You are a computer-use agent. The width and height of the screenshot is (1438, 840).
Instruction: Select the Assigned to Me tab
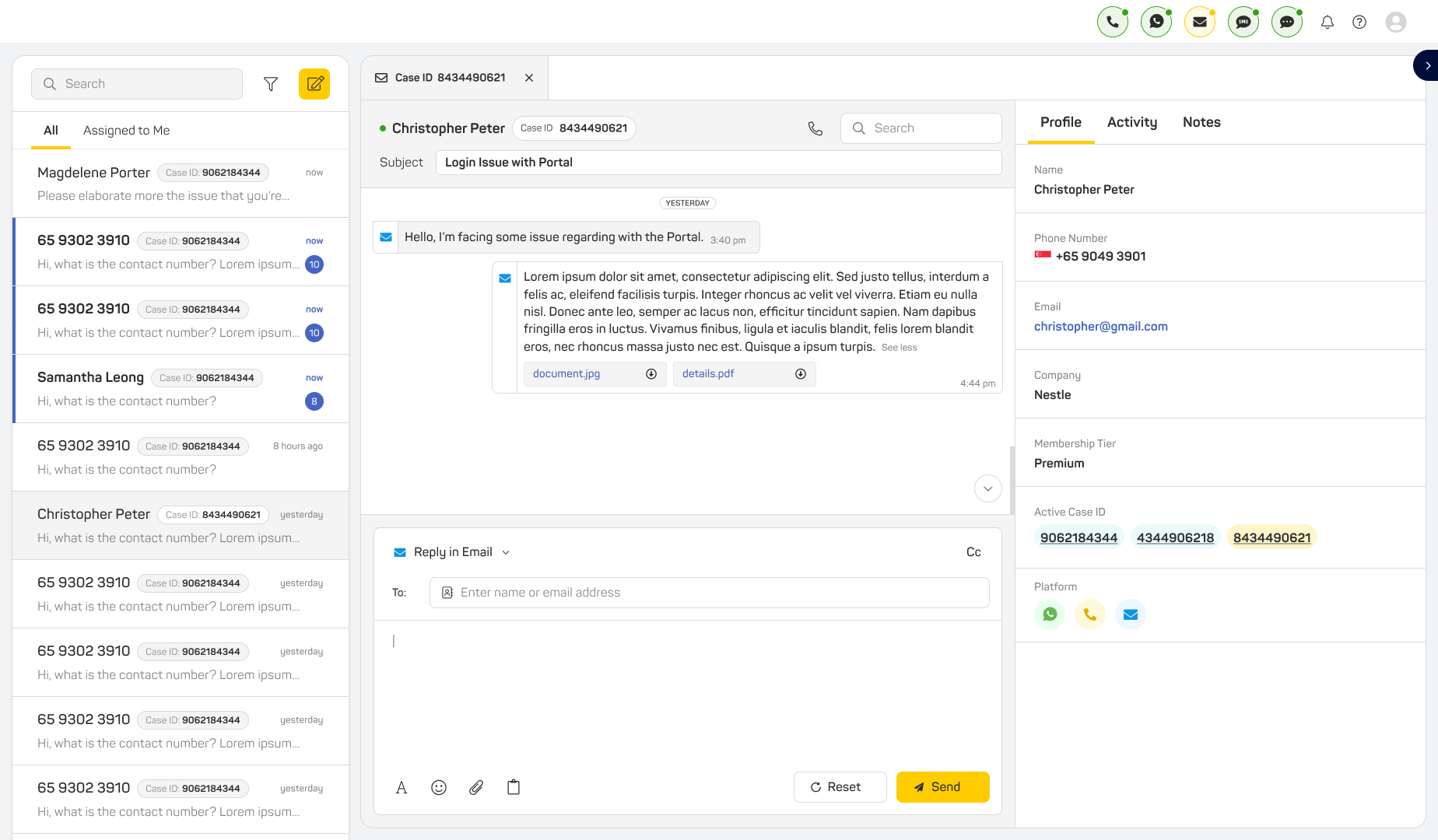[x=126, y=131]
